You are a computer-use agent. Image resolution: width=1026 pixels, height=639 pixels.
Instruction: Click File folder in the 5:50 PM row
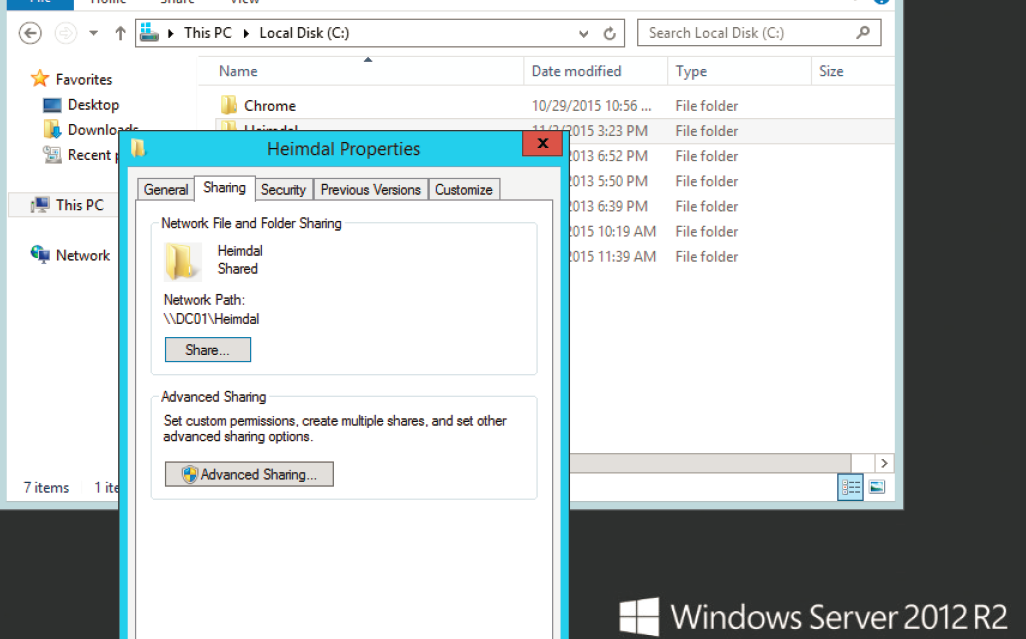click(x=707, y=181)
